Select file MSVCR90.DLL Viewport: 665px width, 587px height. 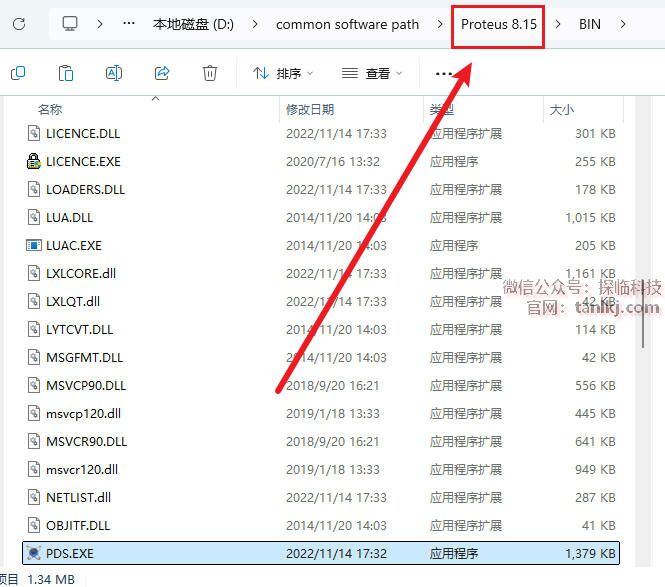[321, 442]
